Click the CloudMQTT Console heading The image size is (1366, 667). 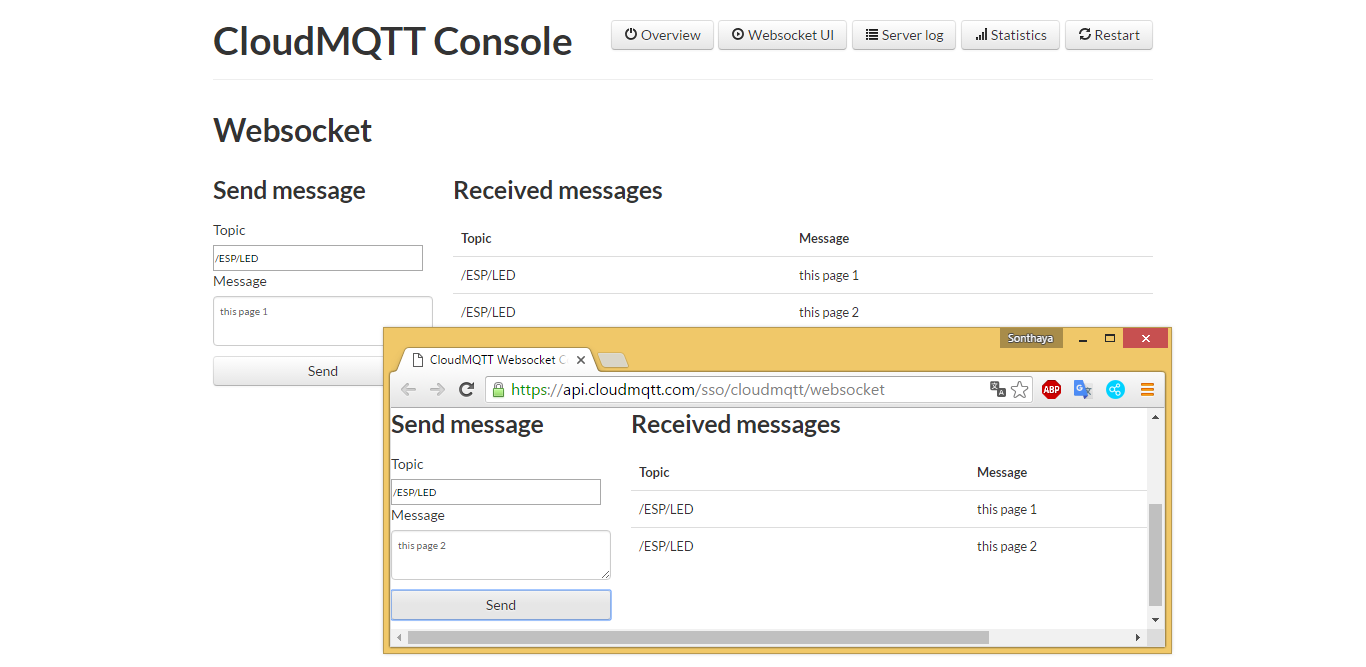(393, 41)
